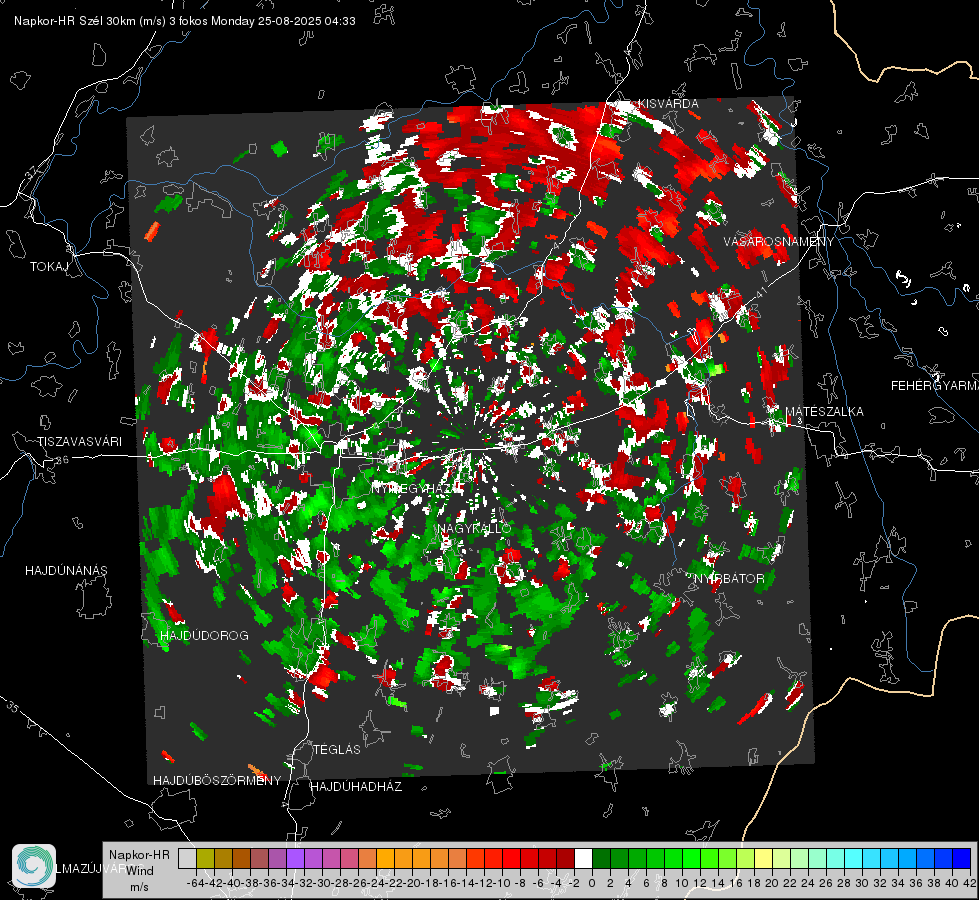Click the date 'Monday 25-08-2025 04:33'
The height and width of the screenshot is (900, 979).
[x=283, y=21]
